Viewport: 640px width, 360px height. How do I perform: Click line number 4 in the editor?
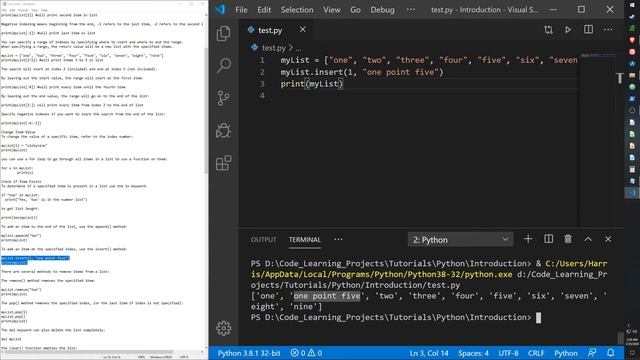coord(262,96)
